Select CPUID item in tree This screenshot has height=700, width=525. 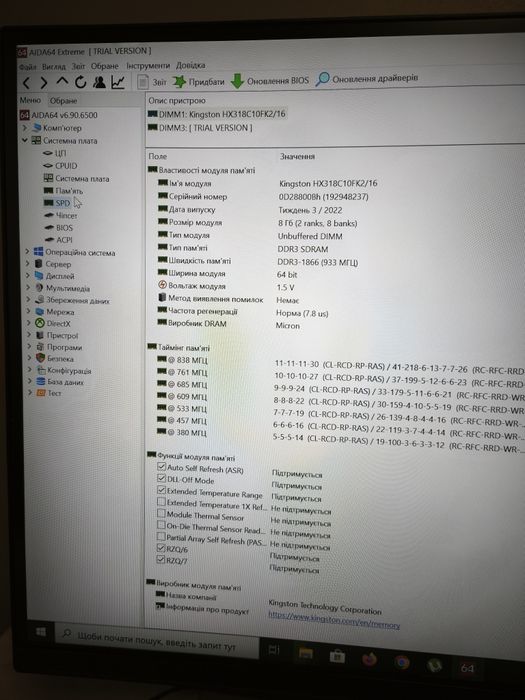tap(60, 166)
